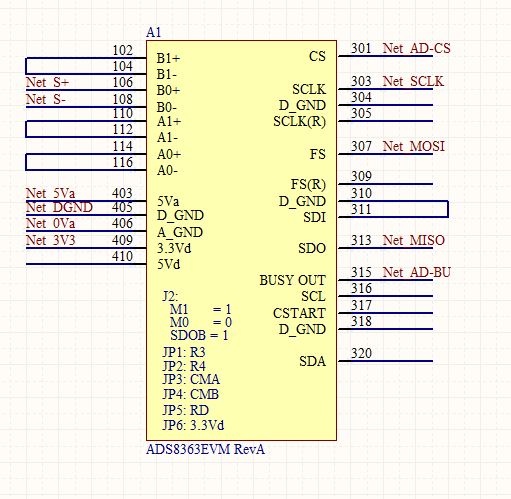Click the FS(R) pin name
The width and height of the screenshot is (511, 499).
(x=308, y=184)
